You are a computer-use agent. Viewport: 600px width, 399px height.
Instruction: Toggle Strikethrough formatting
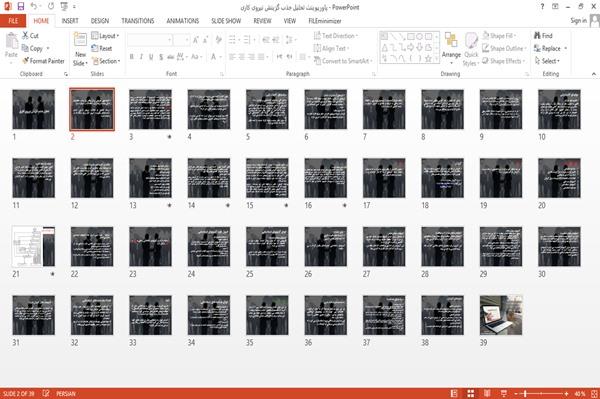tap(171, 57)
